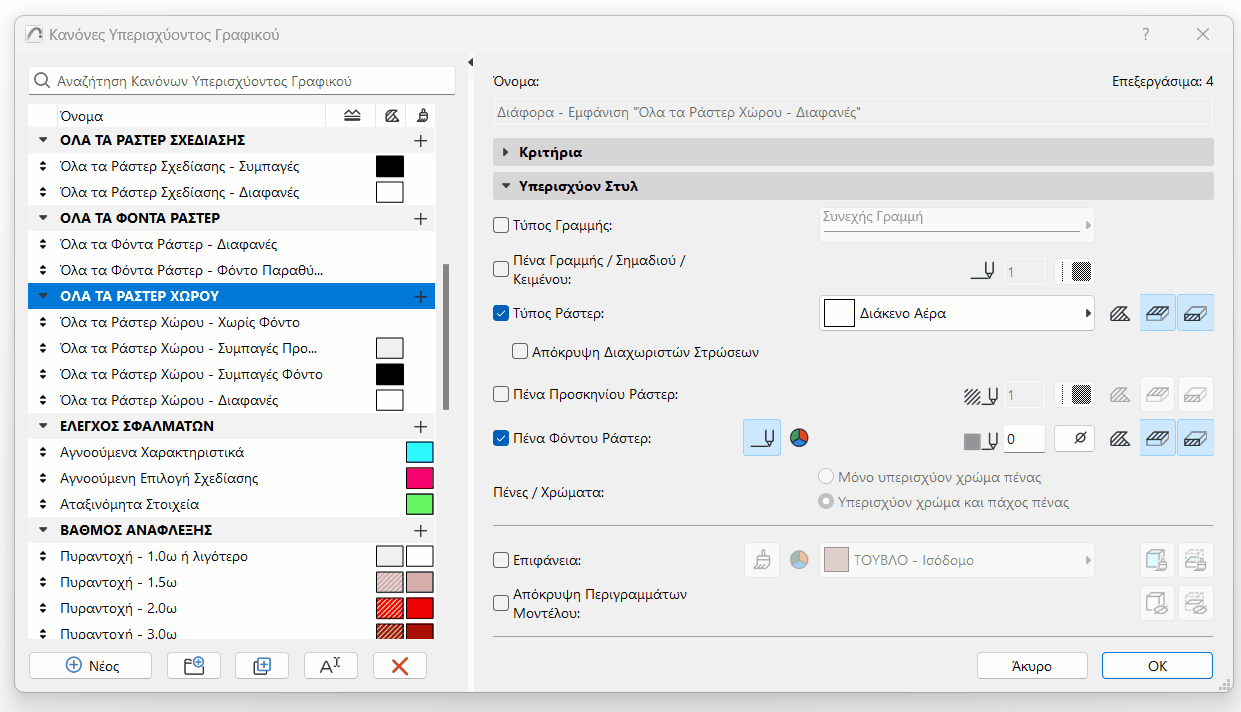This screenshot has width=1241, height=712.
Task: Collapse left panel with the splitter arrow
Action: (470, 62)
